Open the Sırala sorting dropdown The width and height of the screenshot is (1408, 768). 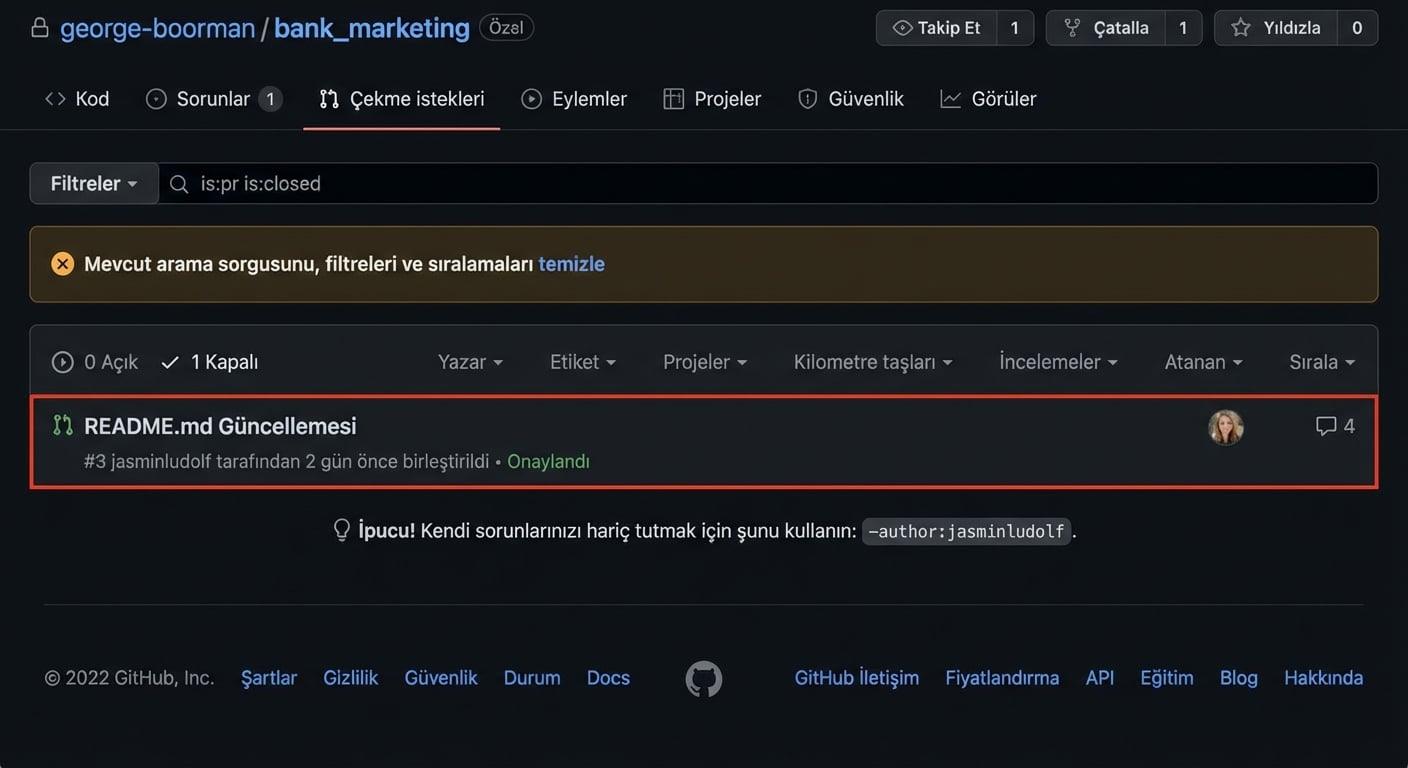pos(1321,362)
